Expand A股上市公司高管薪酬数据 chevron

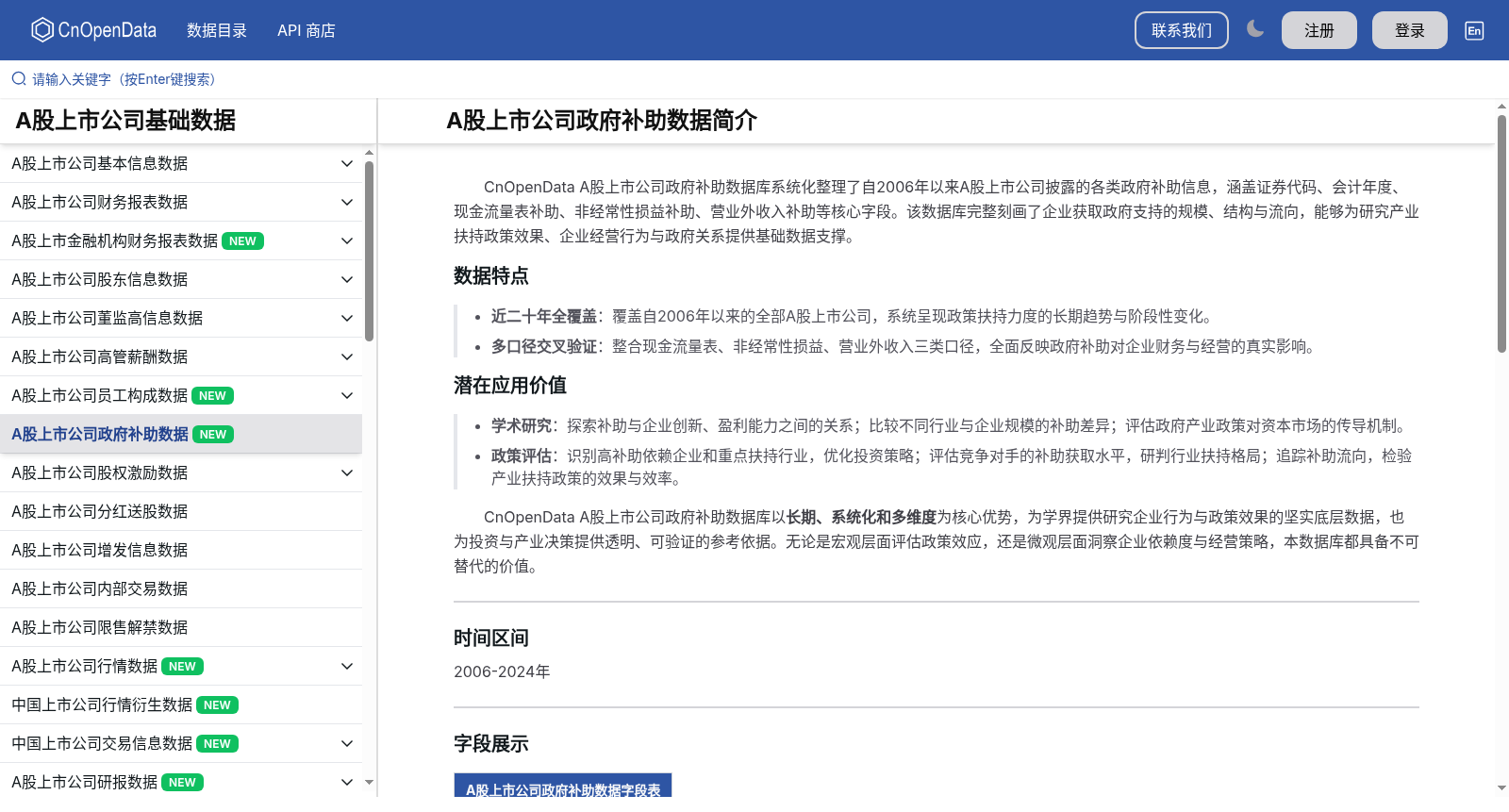point(347,356)
